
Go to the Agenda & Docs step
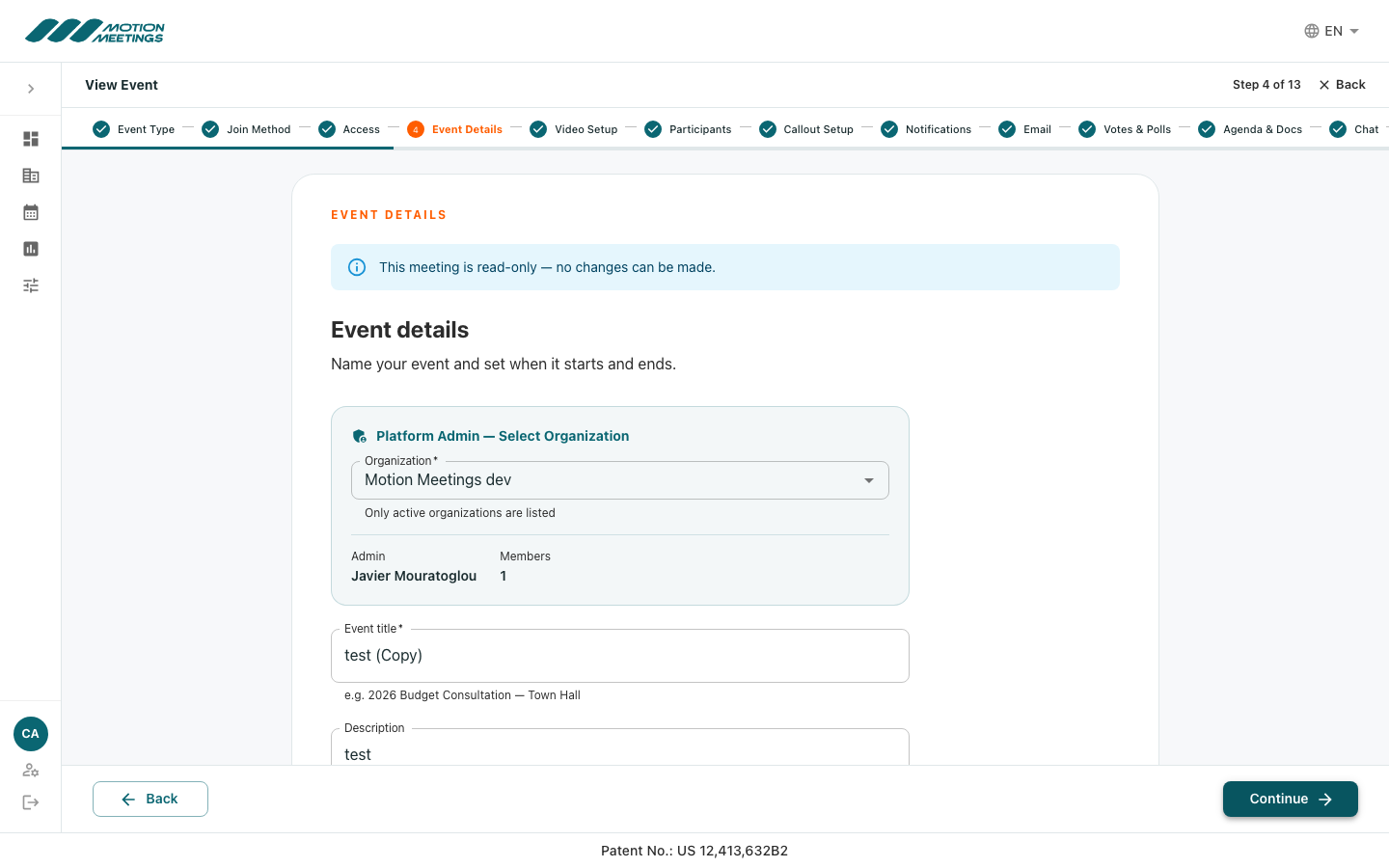[1250, 129]
